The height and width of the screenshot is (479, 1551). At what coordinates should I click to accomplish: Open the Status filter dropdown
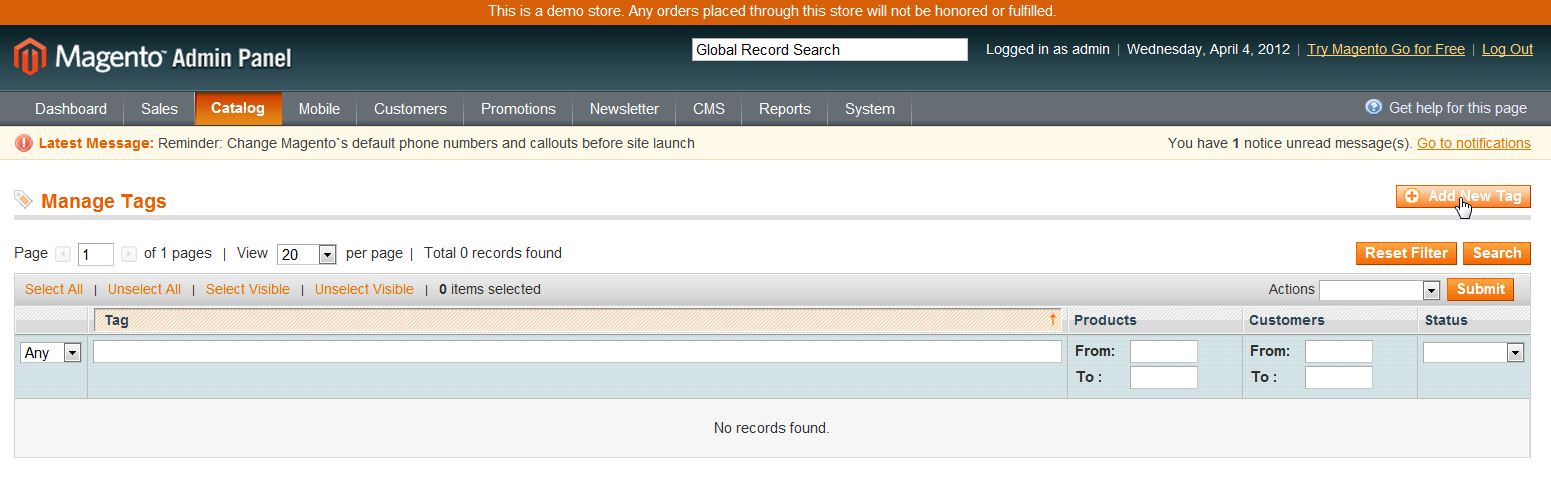pos(1473,352)
